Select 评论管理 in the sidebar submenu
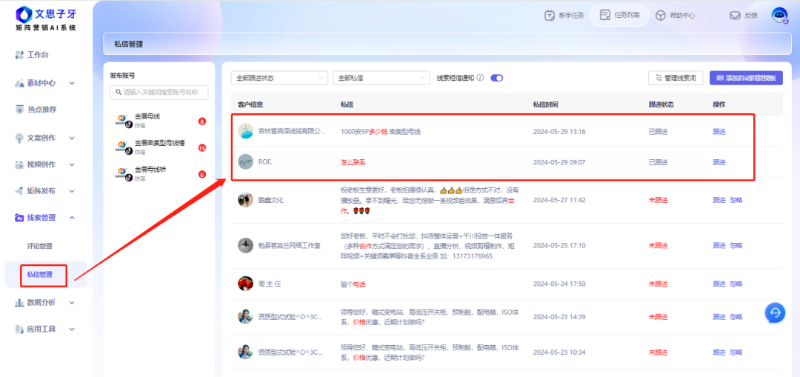 click(x=40, y=246)
